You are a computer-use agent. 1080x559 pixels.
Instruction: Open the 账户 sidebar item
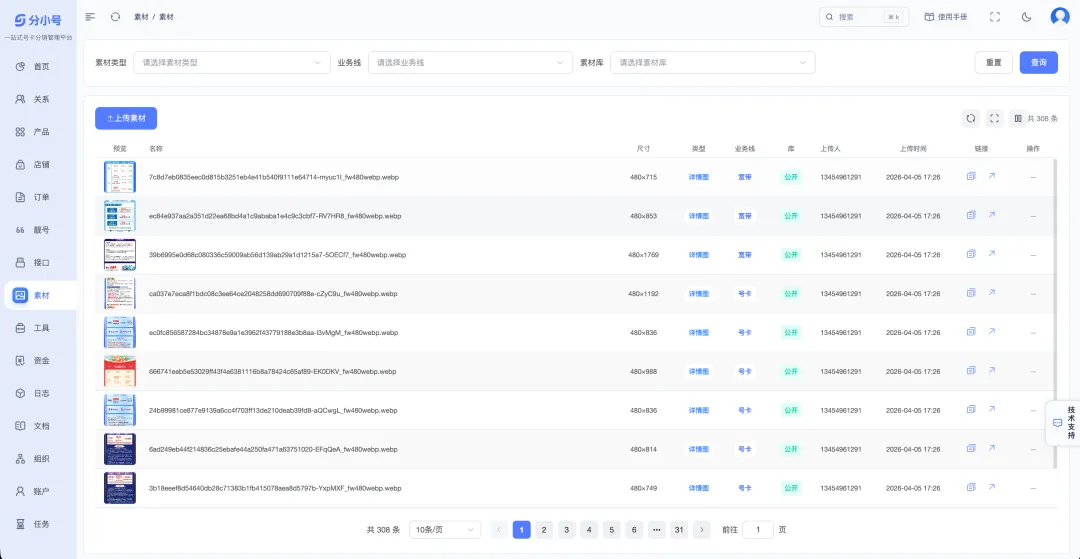39,492
